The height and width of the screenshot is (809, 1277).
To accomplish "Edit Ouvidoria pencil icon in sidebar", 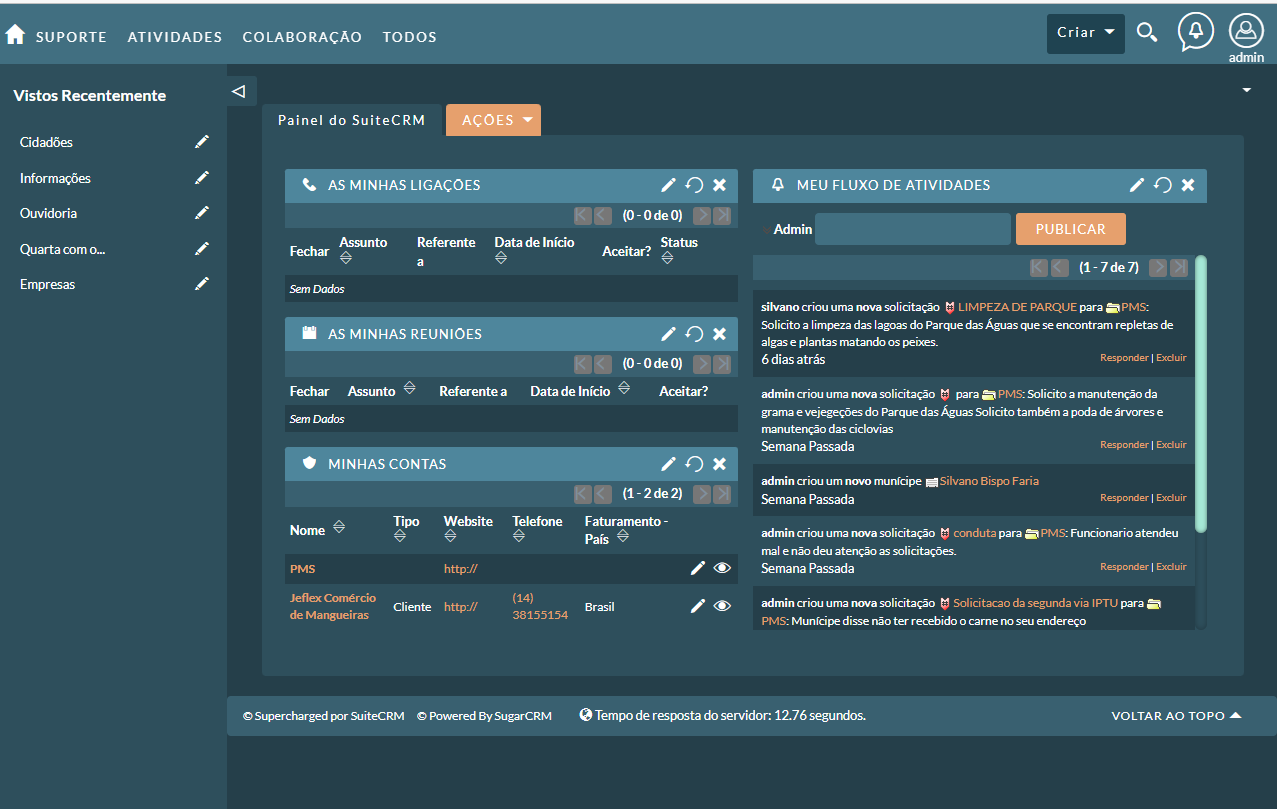I will coord(202,213).
